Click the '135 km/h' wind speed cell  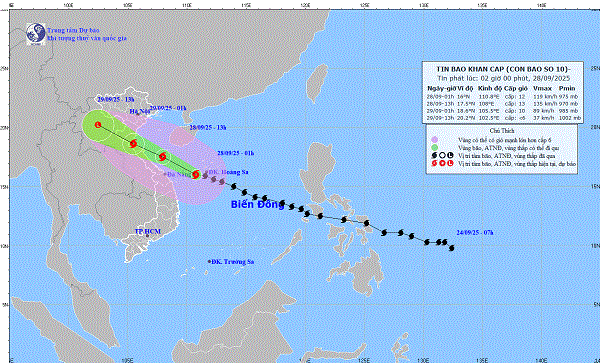pyautogui.click(x=544, y=104)
